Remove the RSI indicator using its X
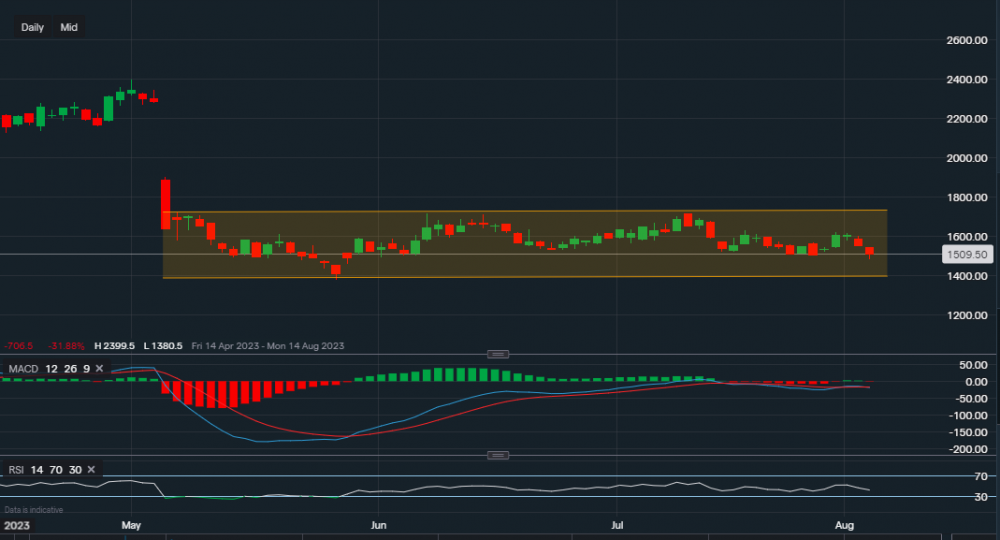The width and height of the screenshot is (1000, 540). tap(91, 469)
